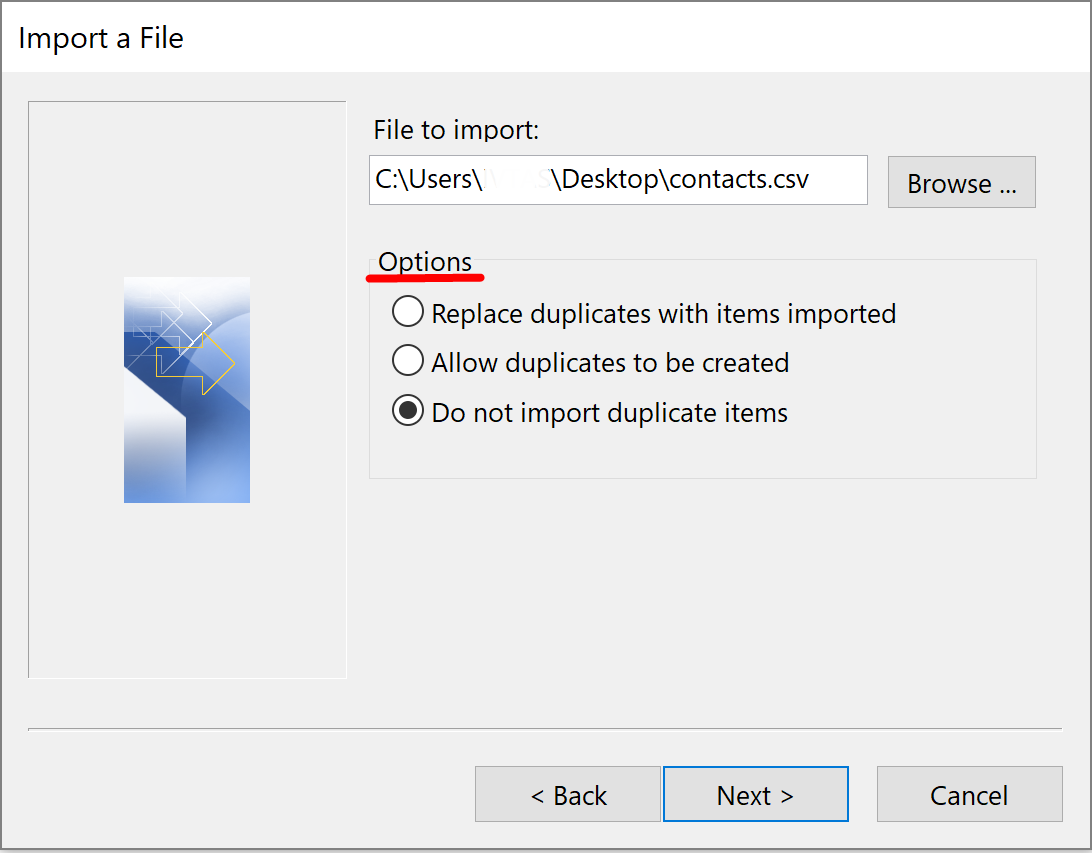Click the Import a File title text
The image size is (1092, 853).
coord(101,38)
